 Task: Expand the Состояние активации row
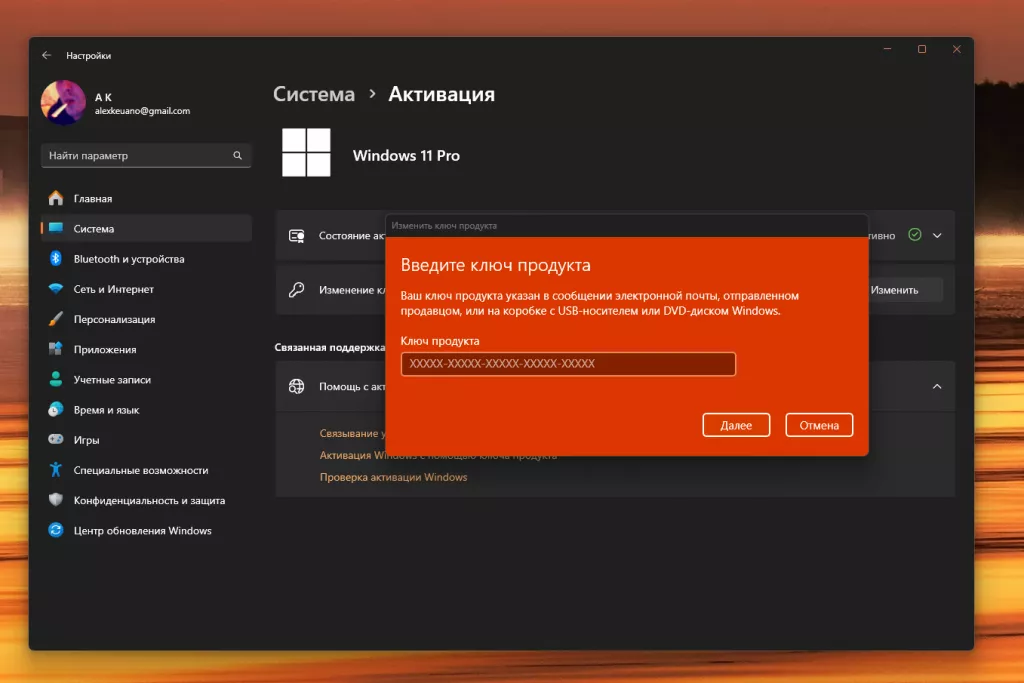pyautogui.click(x=937, y=234)
